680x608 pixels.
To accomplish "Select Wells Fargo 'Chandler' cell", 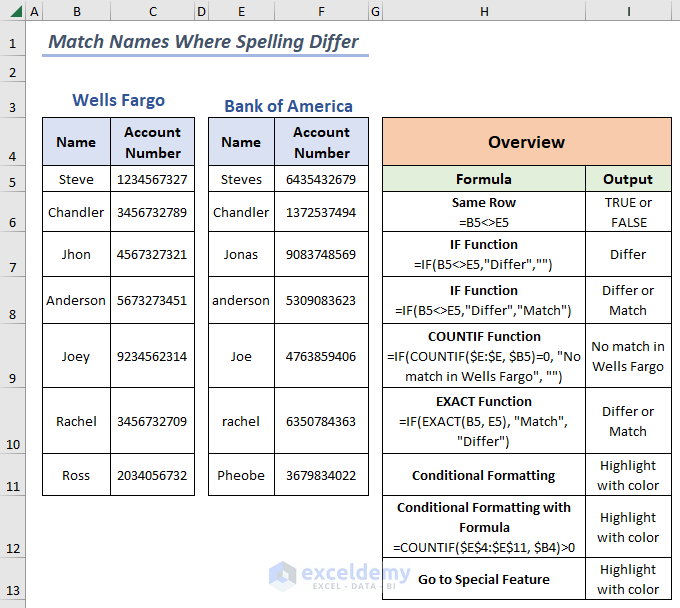I will (x=76, y=212).
